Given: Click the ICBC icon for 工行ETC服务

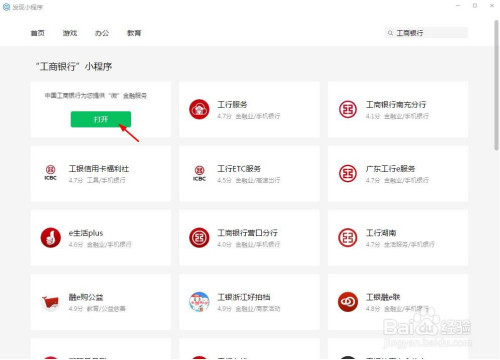Looking at the screenshot, I should [199, 173].
